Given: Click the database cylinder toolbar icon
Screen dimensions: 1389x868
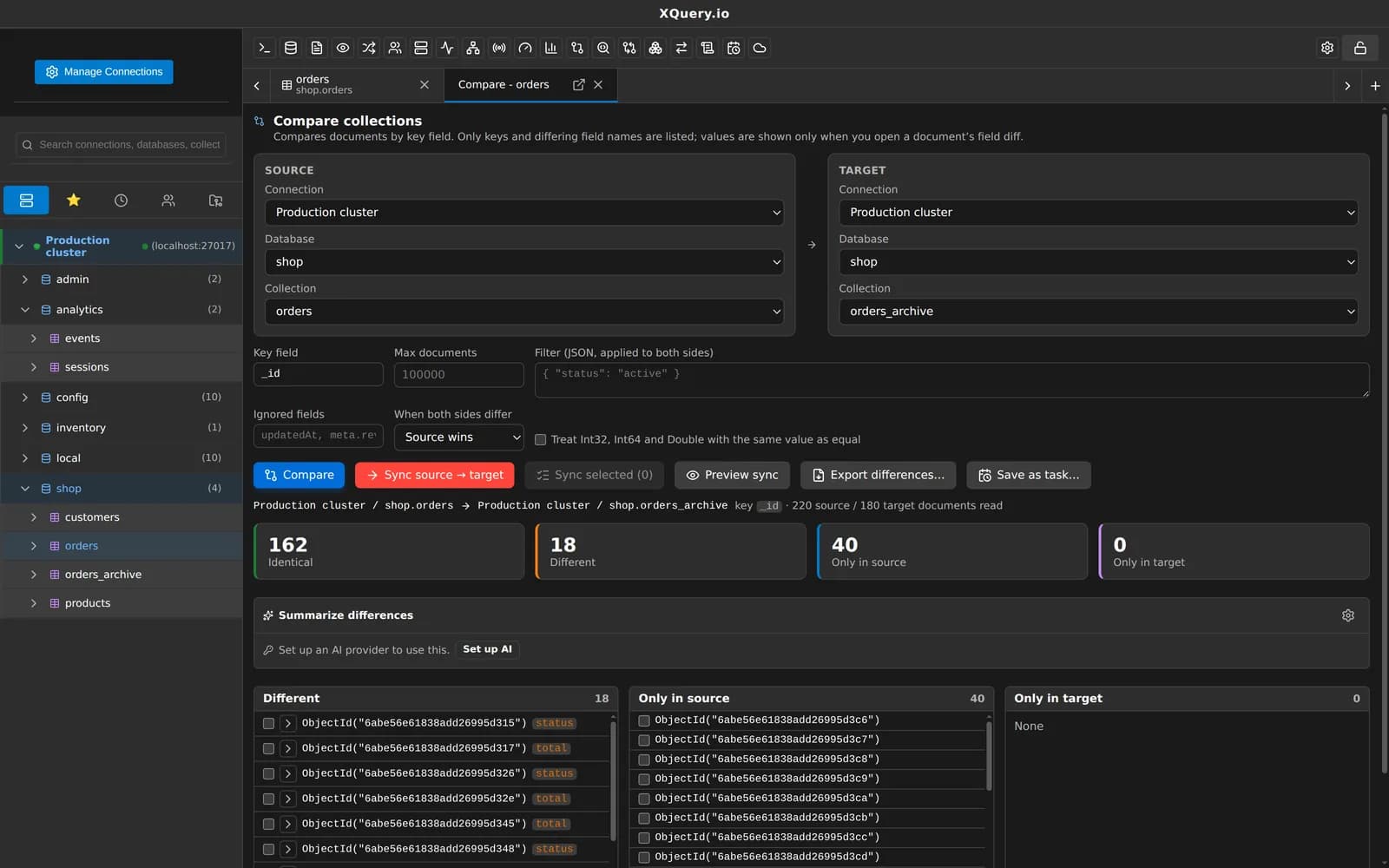Looking at the screenshot, I should click(291, 48).
